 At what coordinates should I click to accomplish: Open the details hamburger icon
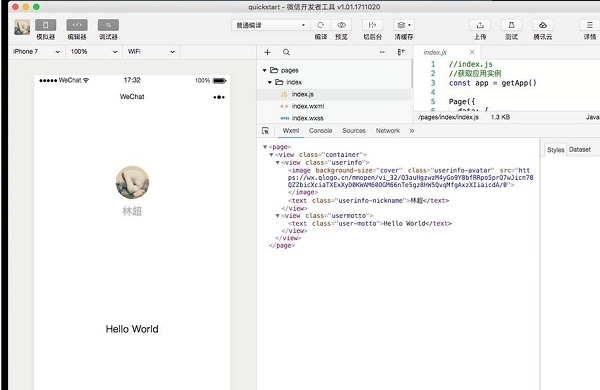point(590,25)
